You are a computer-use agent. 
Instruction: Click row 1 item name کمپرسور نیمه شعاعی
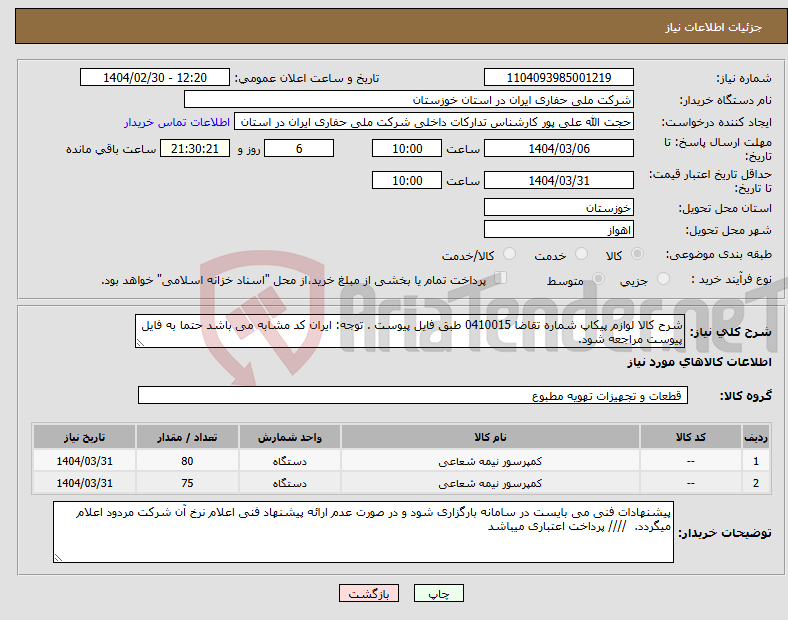(490, 461)
